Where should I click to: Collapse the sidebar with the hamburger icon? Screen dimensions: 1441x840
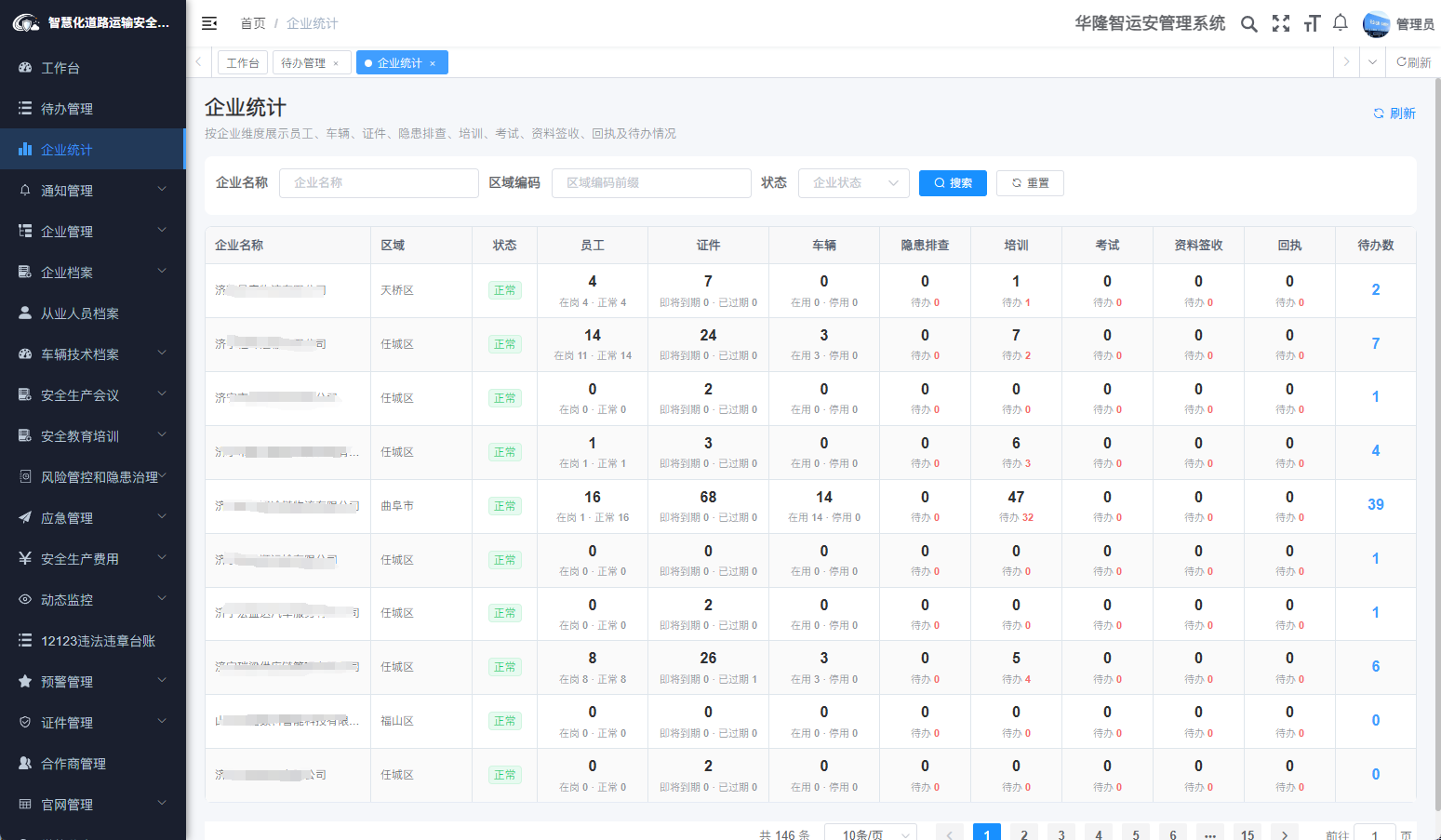pos(209,23)
